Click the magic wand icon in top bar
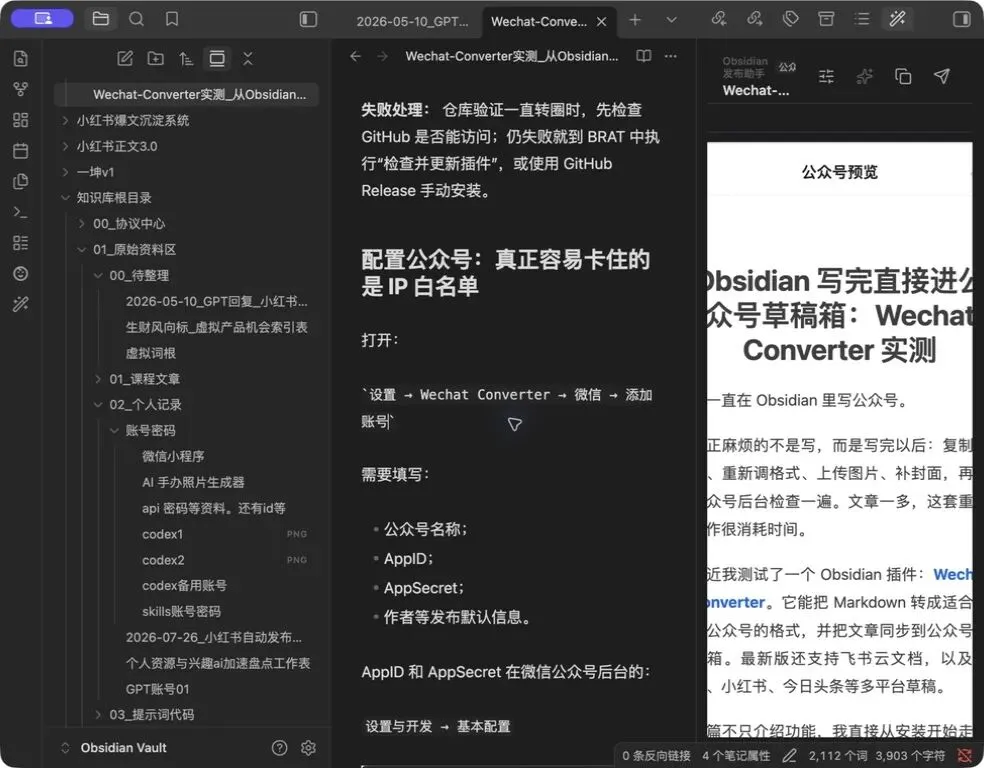The image size is (984, 768). click(x=897, y=19)
